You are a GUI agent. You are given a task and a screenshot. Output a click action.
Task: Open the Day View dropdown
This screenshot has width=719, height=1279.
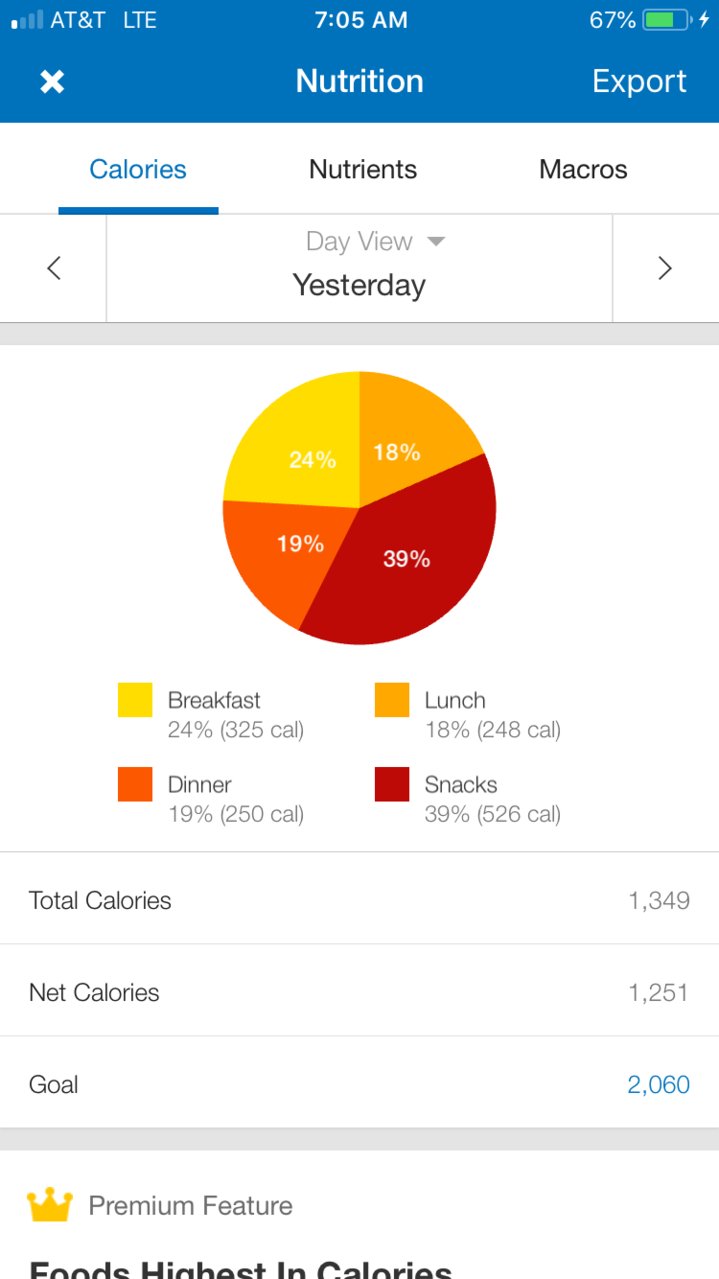[375, 242]
